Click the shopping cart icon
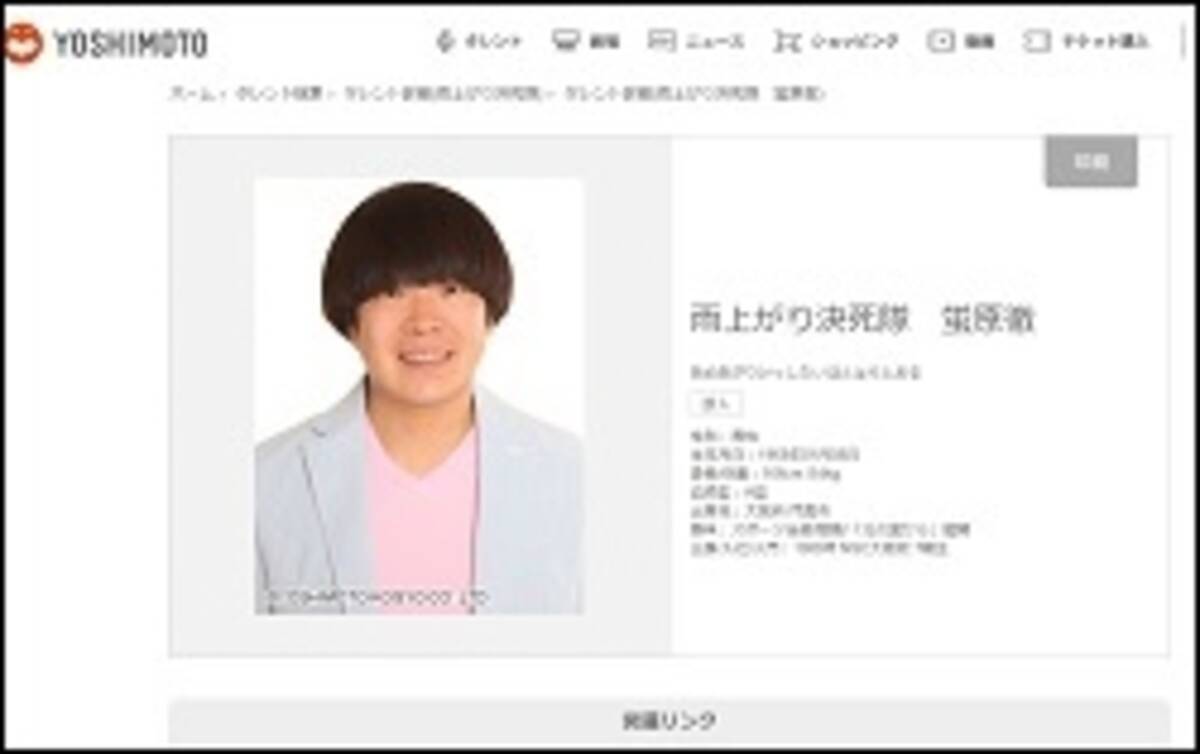 point(786,41)
